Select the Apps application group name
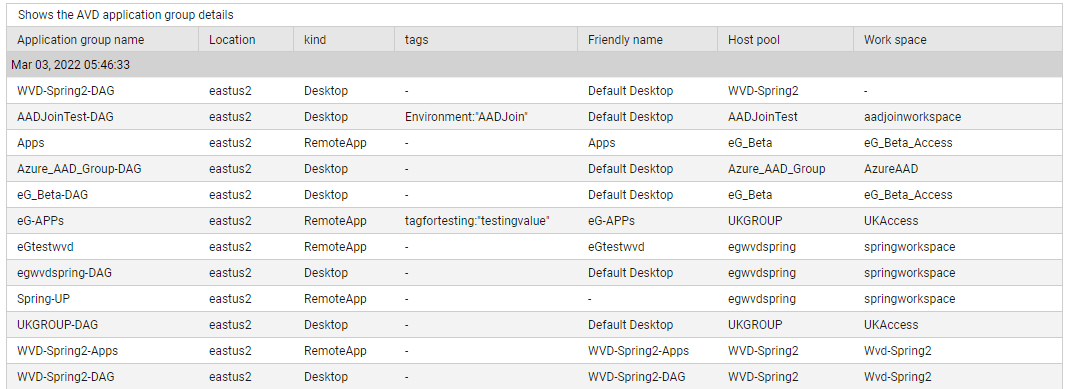The width and height of the screenshot is (1065, 389). point(31,143)
